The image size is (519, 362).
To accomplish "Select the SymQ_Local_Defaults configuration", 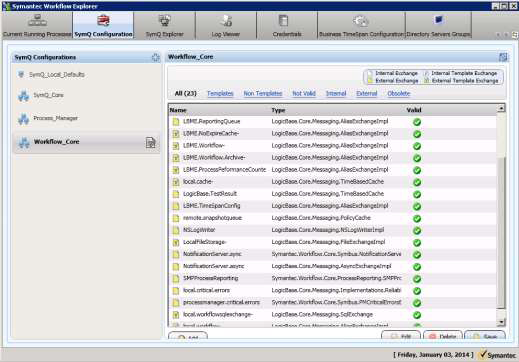I will click(x=56, y=74).
